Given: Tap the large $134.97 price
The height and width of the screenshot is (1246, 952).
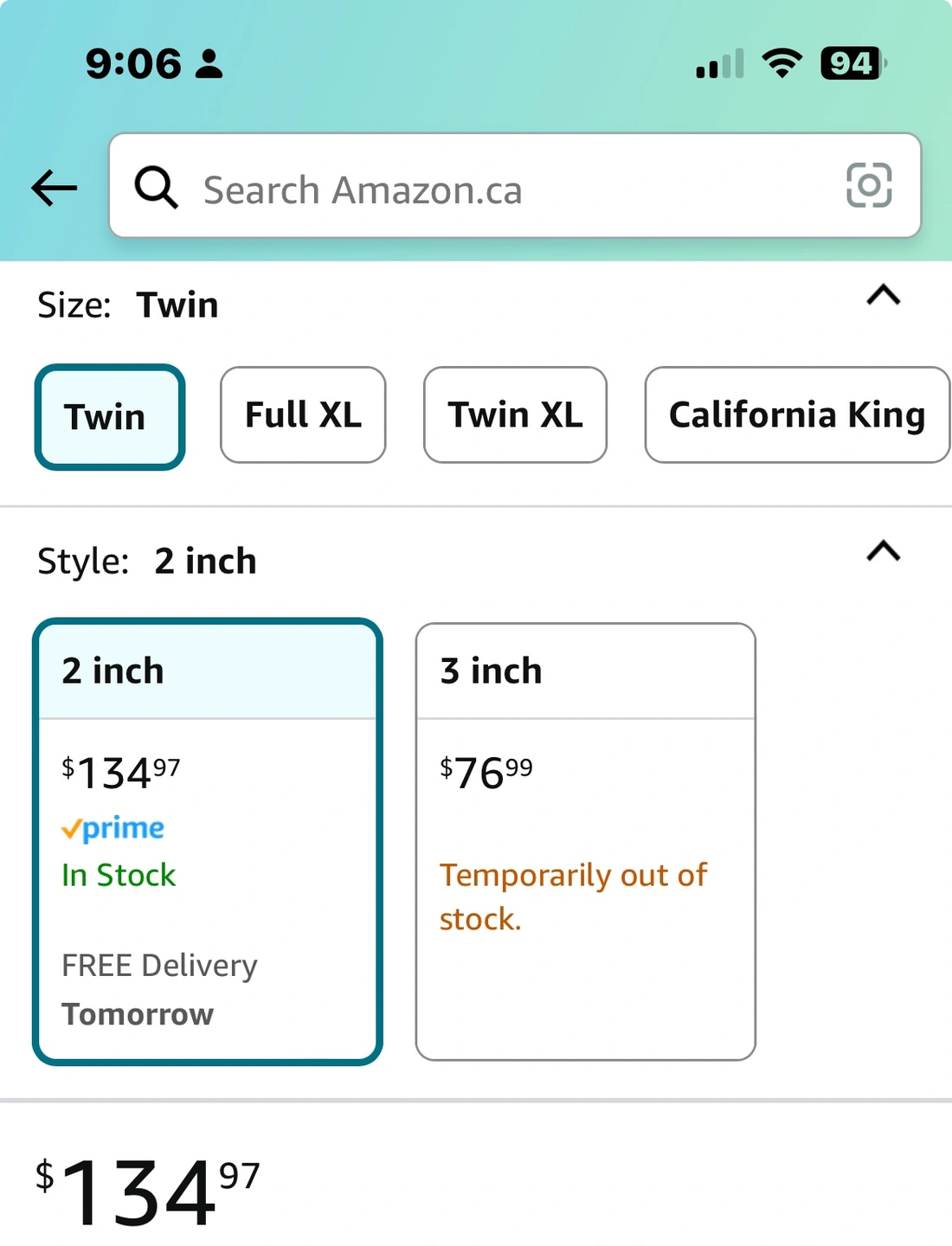Looking at the screenshot, I should coord(147,1192).
